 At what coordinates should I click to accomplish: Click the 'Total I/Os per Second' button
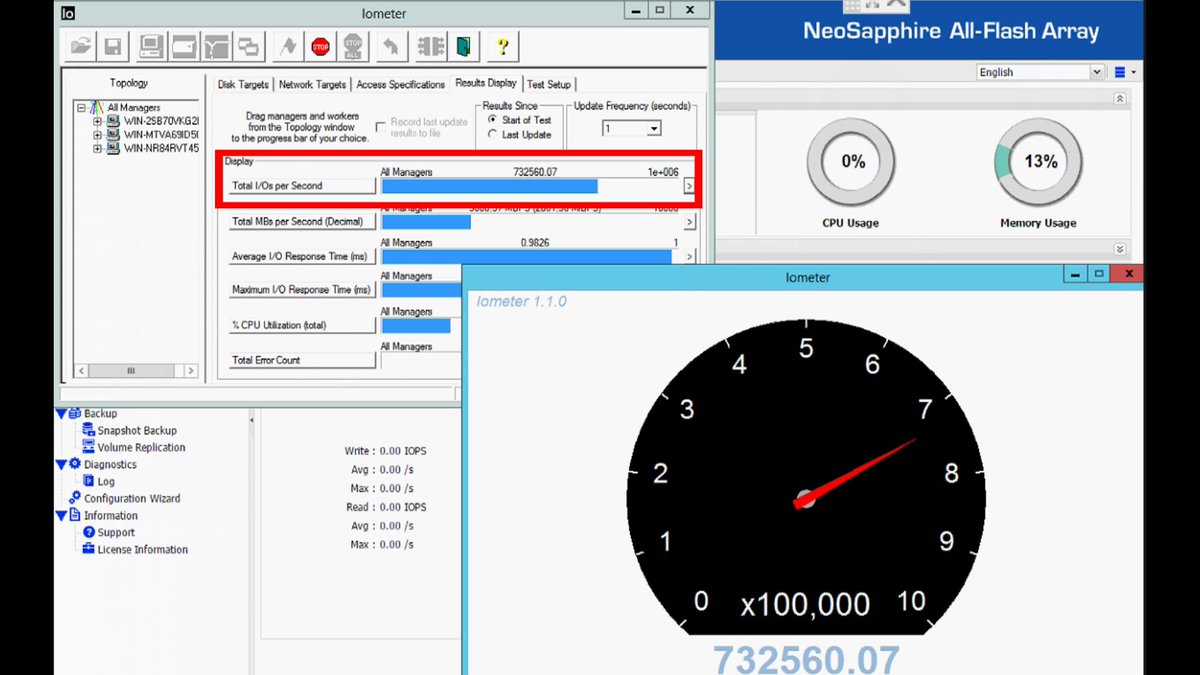(x=302, y=186)
